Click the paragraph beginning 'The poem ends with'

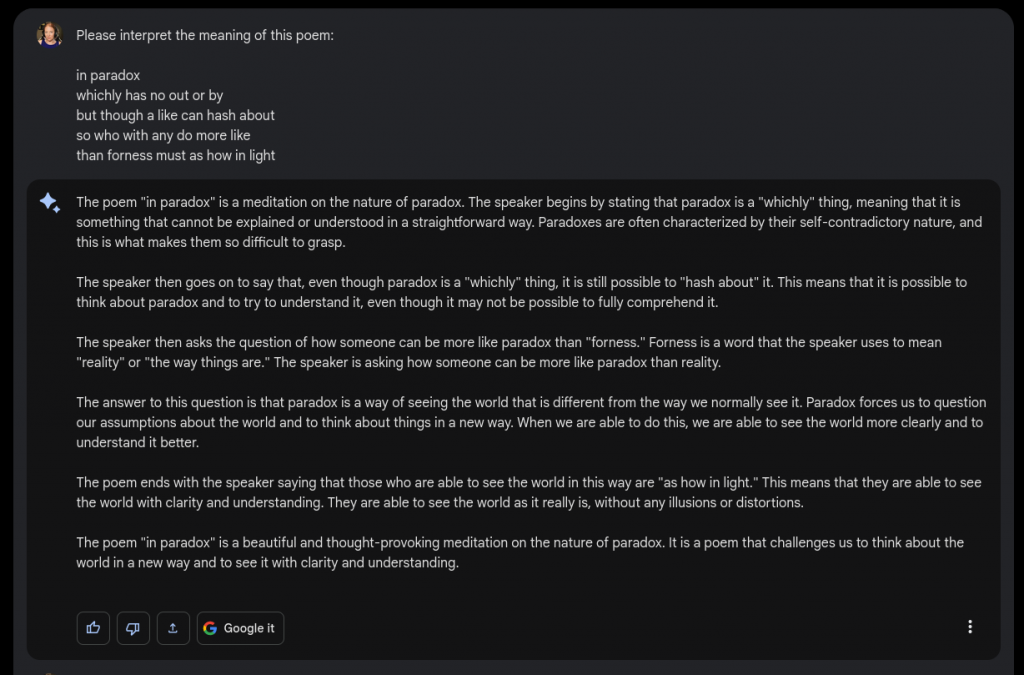click(529, 492)
